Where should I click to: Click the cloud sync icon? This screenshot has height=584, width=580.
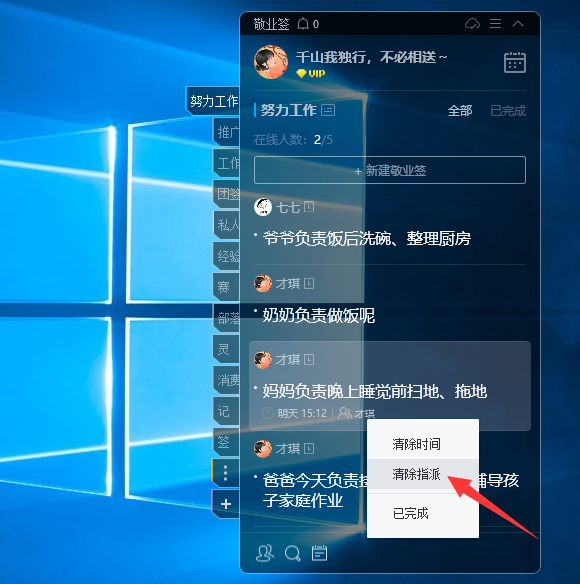(472, 24)
